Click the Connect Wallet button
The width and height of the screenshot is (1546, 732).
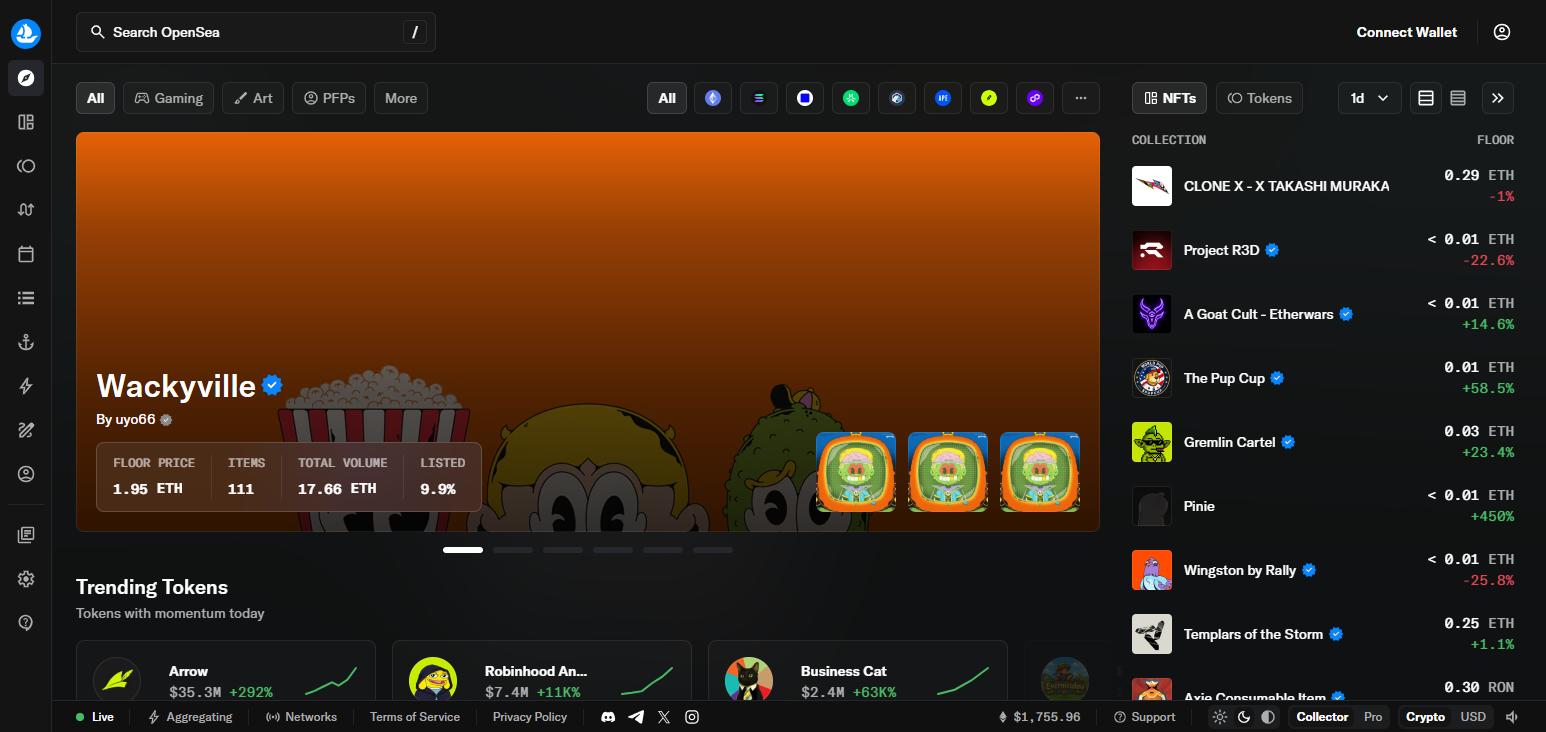(1407, 32)
